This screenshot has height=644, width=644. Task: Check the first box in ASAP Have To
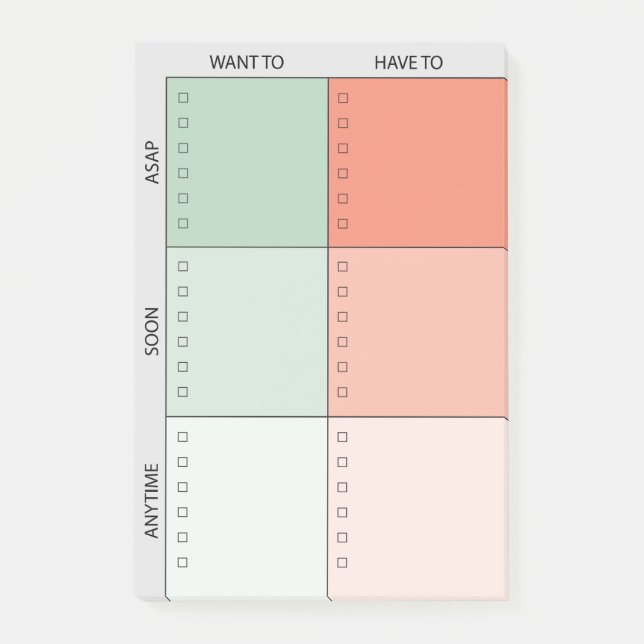click(x=343, y=98)
